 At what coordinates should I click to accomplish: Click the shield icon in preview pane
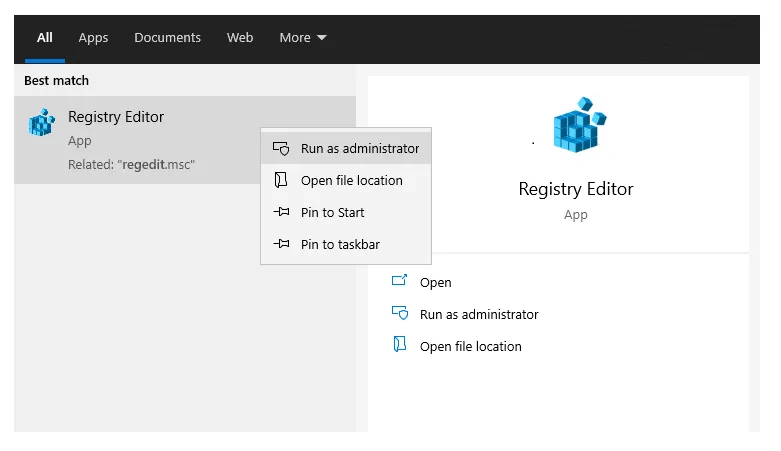(400, 313)
